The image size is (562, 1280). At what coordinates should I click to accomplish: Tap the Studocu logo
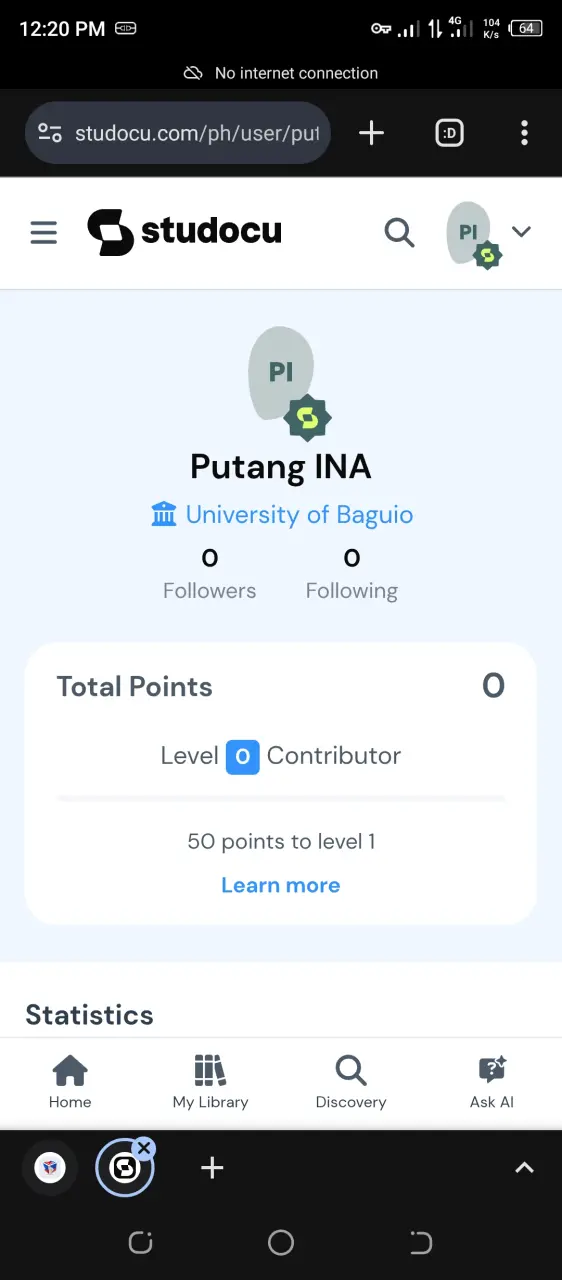(184, 232)
